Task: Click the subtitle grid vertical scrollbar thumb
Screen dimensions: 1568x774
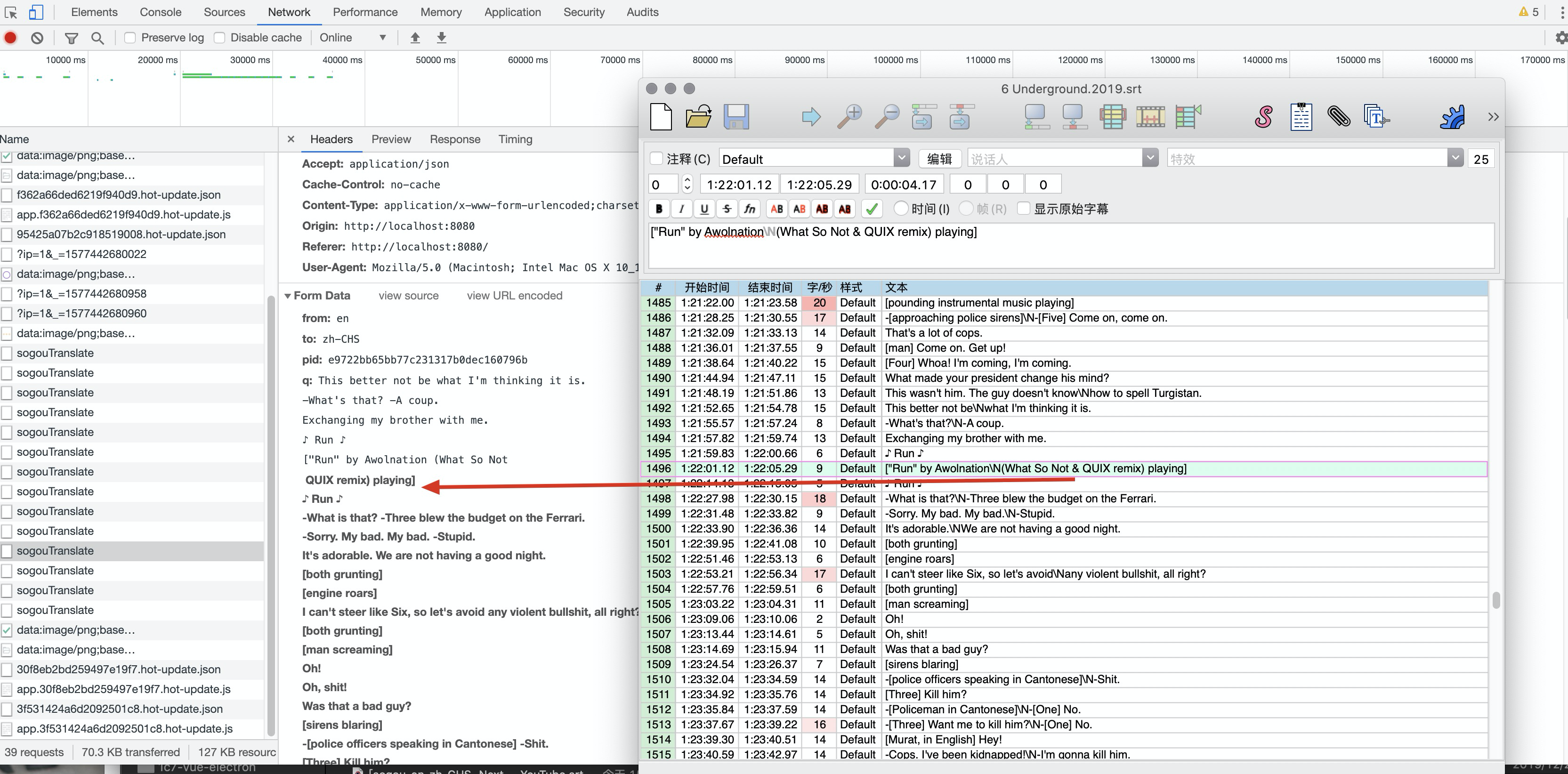Action: pyautogui.click(x=1495, y=600)
